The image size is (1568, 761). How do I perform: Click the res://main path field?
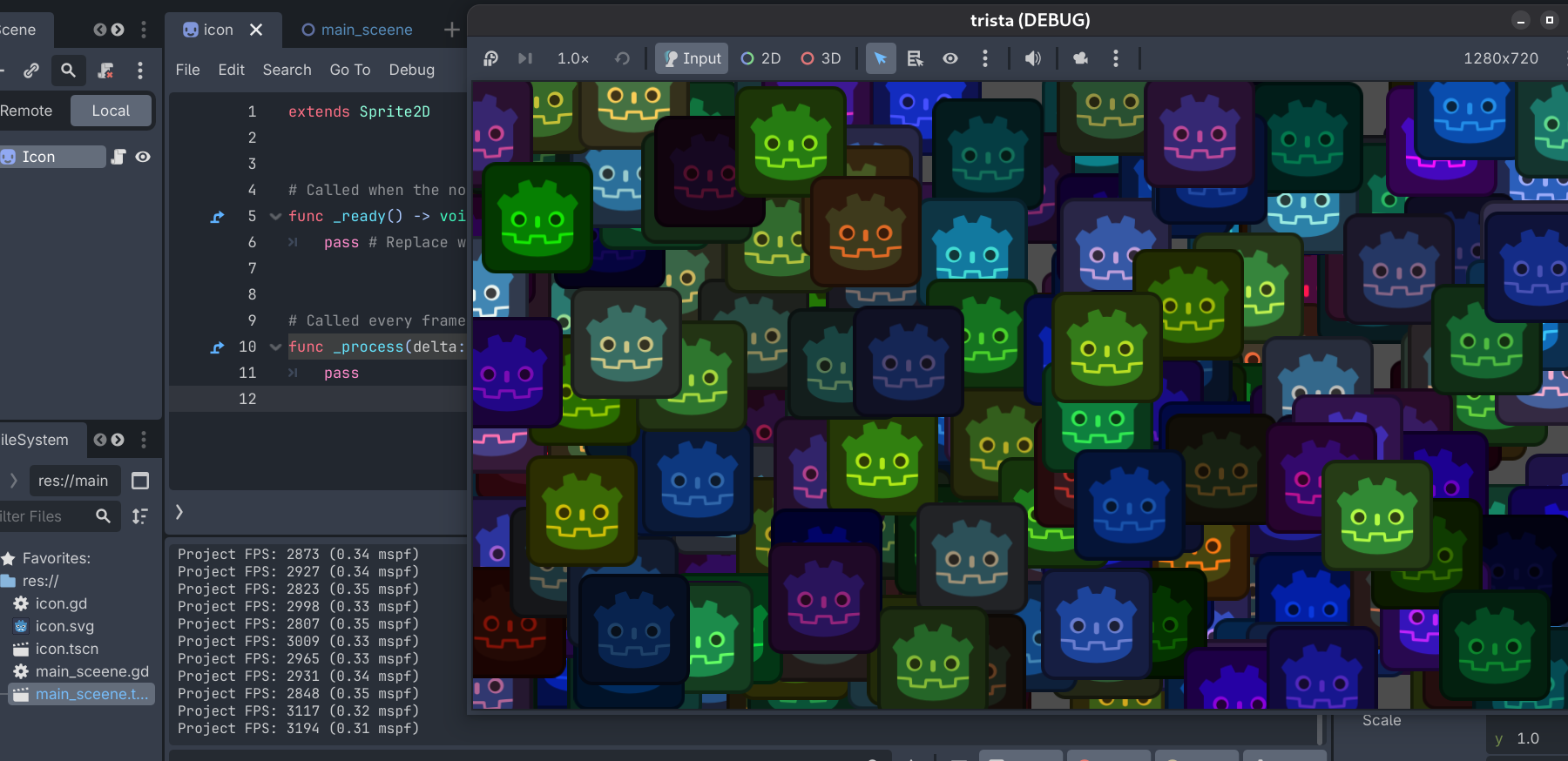(73, 481)
